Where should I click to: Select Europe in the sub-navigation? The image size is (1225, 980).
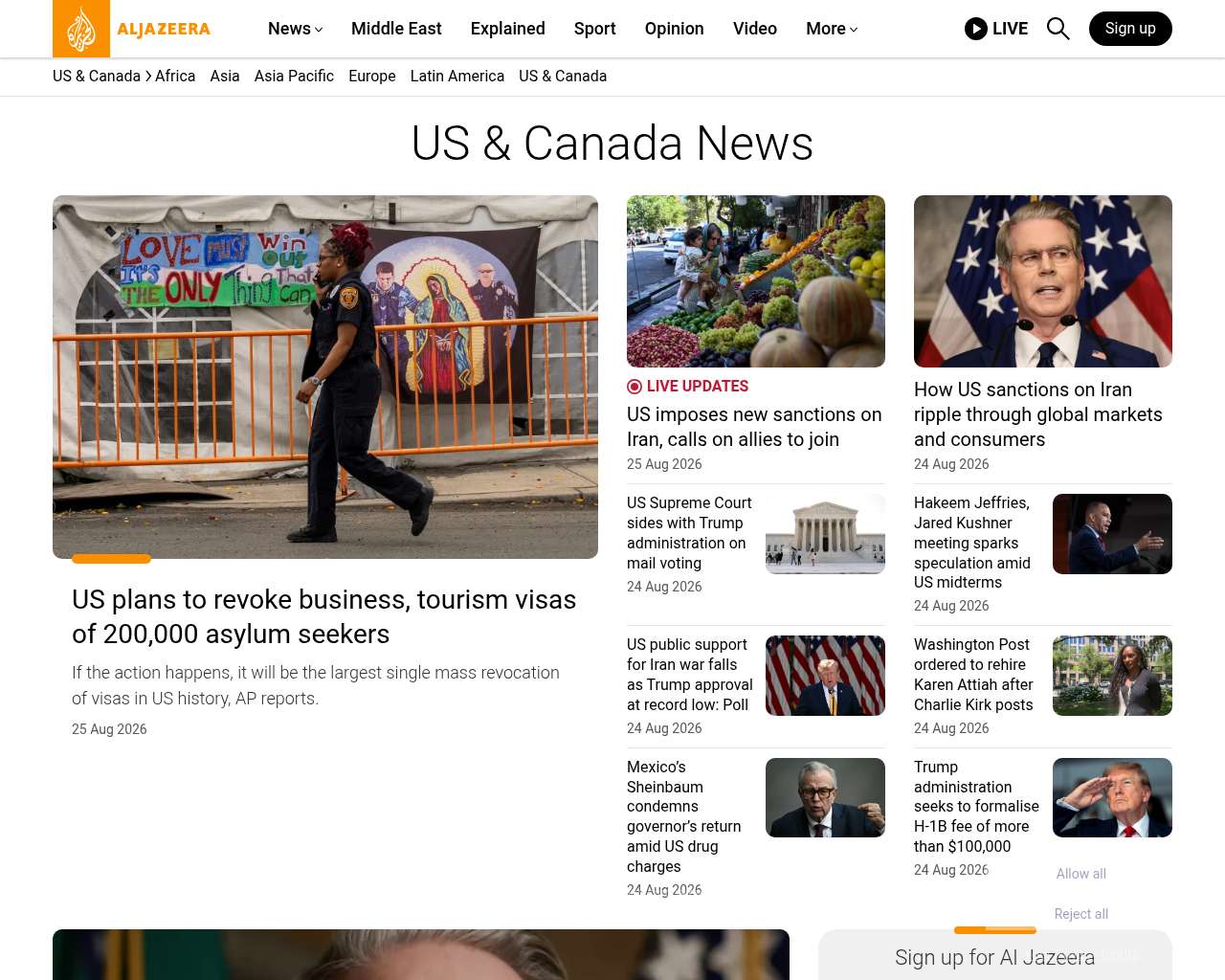pyautogui.click(x=372, y=77)
